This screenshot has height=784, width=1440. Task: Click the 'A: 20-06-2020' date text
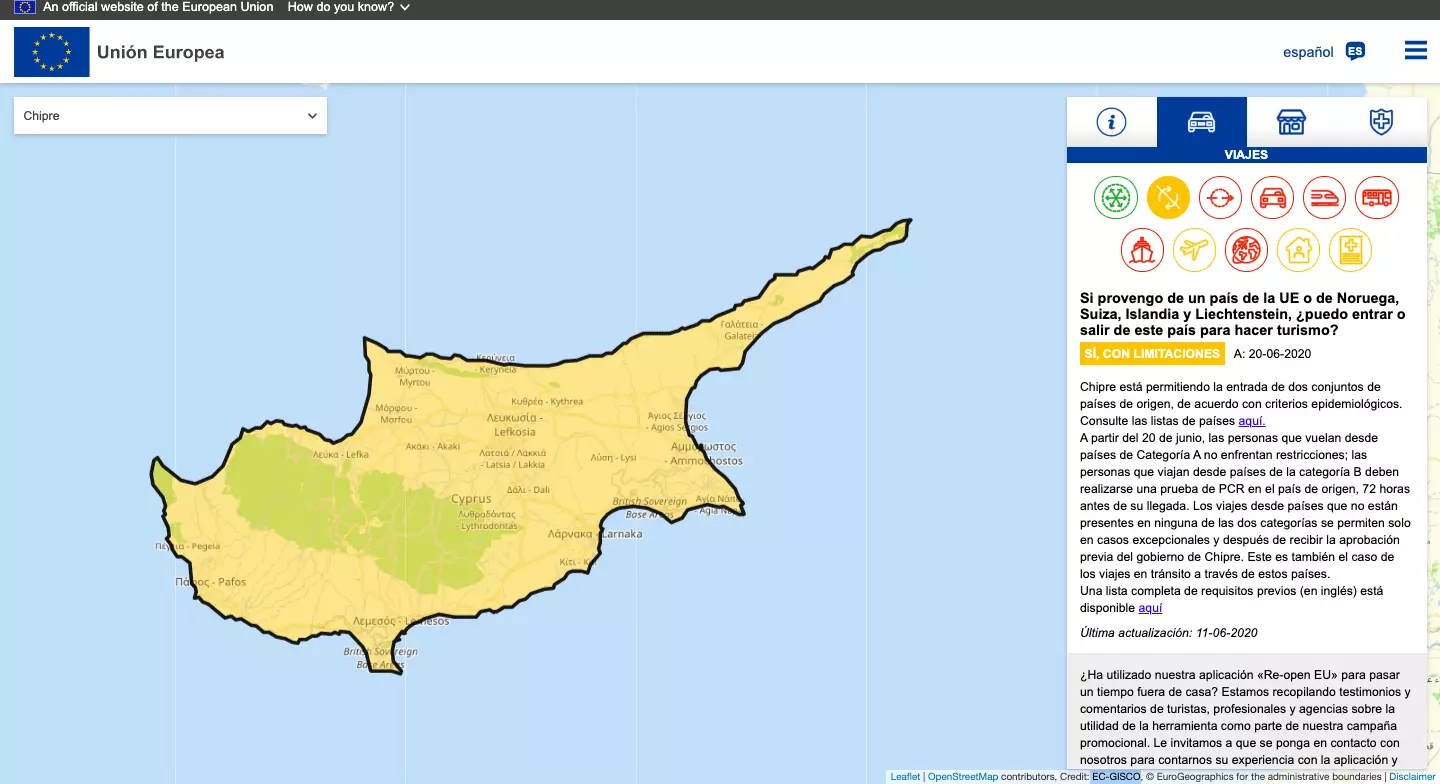tap(1272, 354)
